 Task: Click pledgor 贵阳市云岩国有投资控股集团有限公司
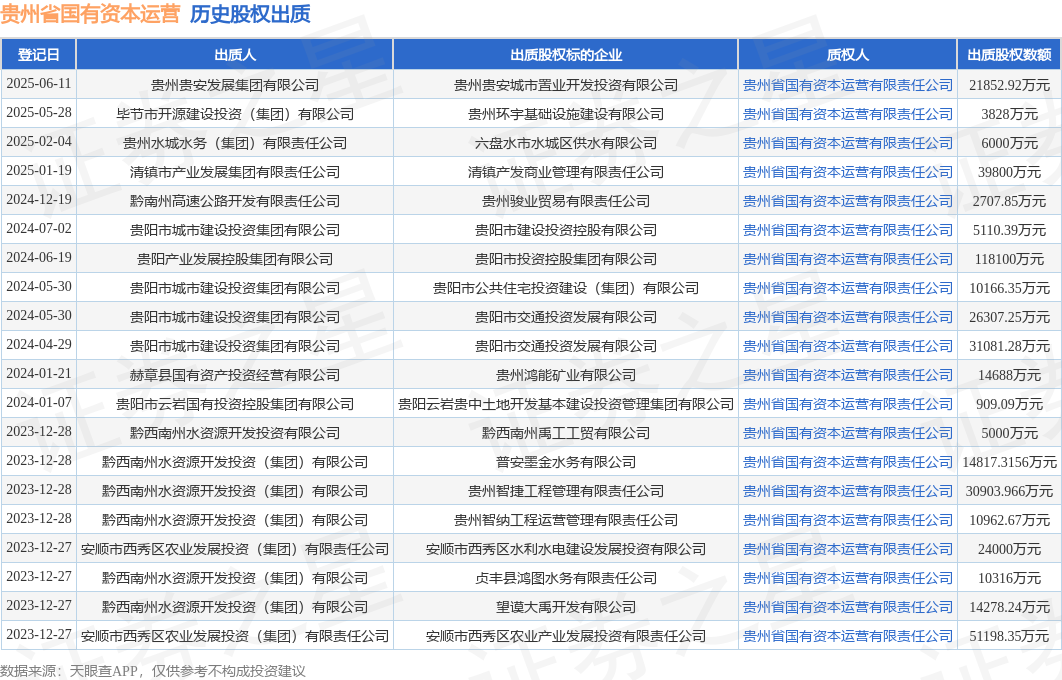(x=235, y=404)
